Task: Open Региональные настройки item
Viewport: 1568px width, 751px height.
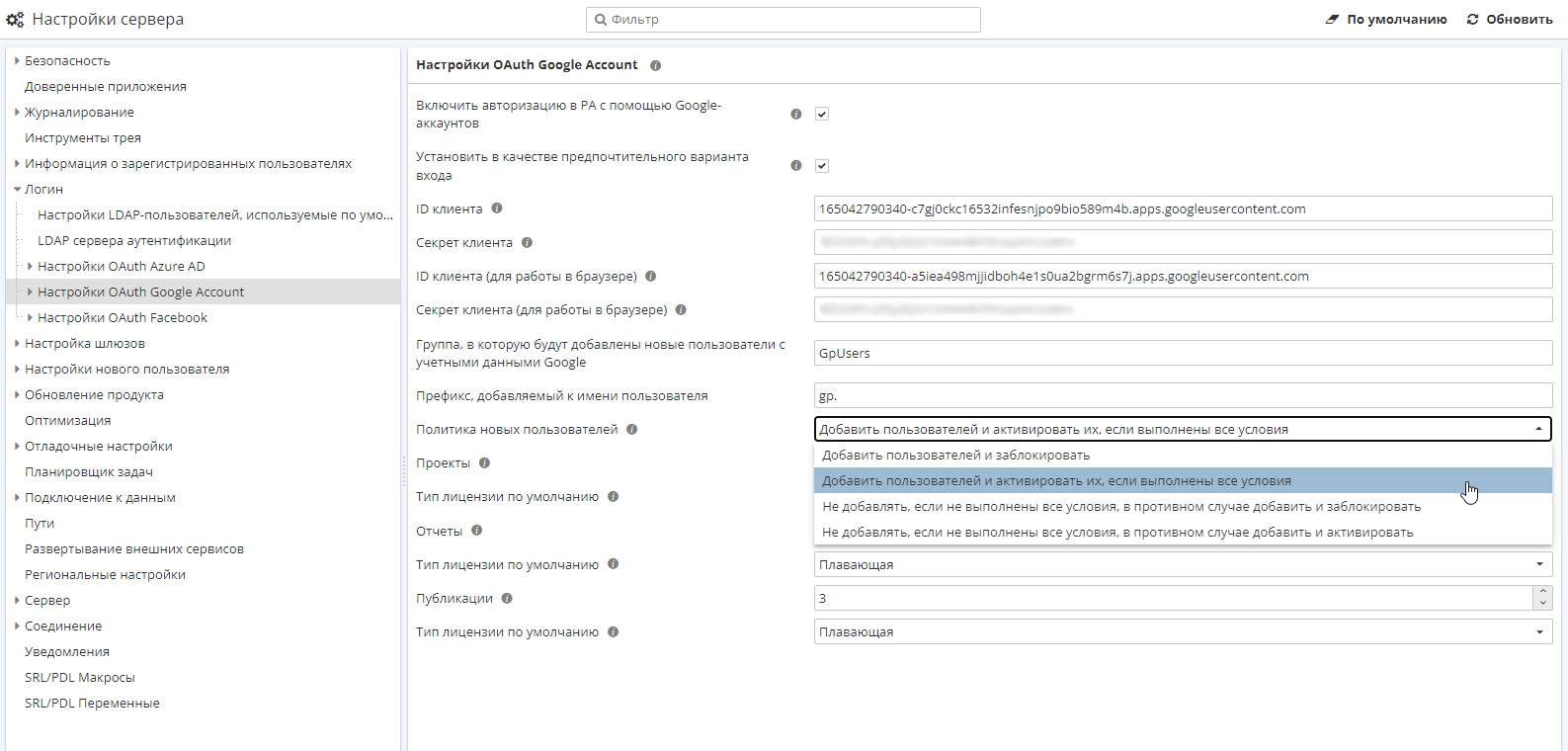Action: pyautogui.click(x=106, y=575)
